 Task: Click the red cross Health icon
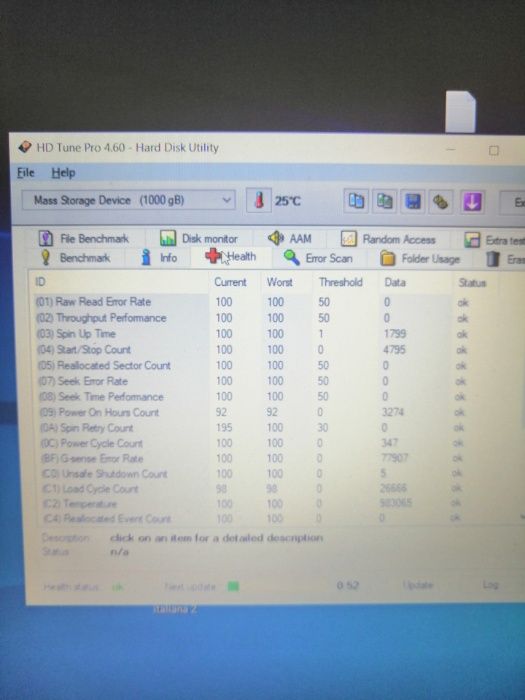click(214, 256)
